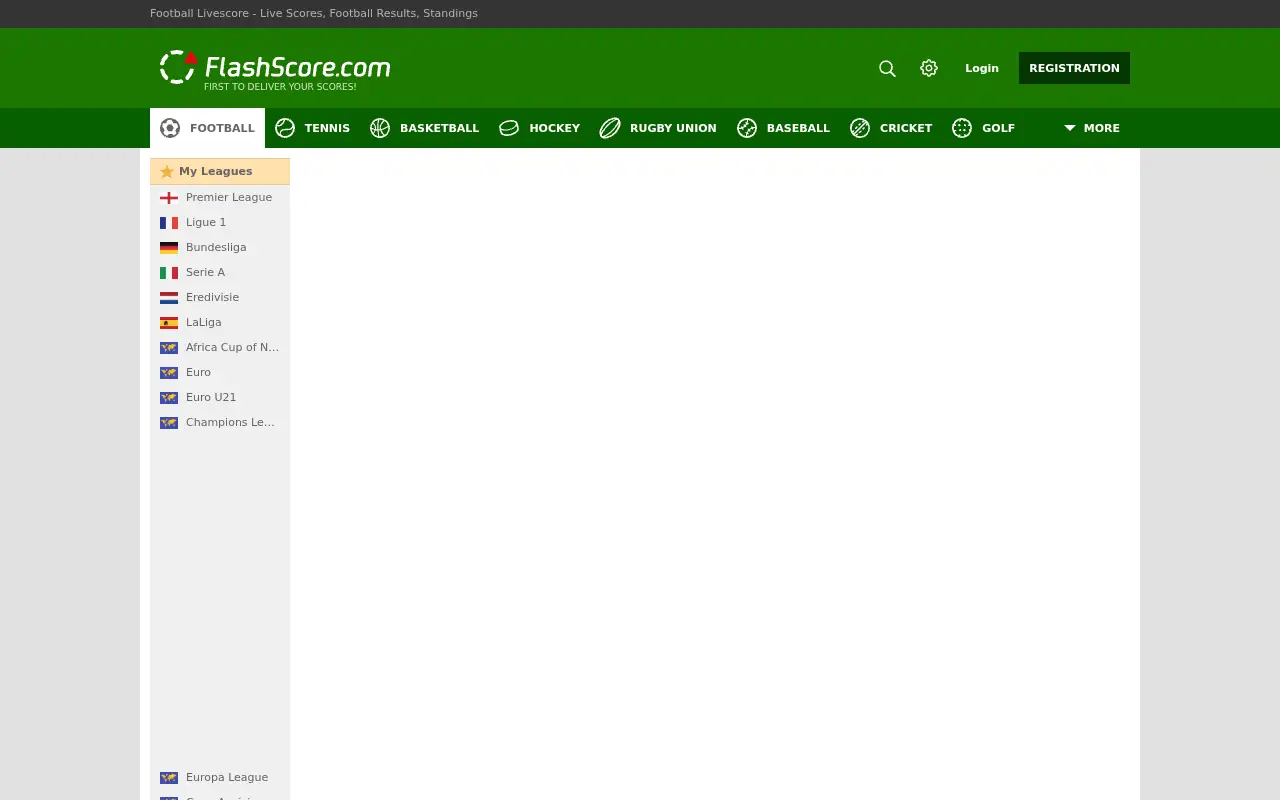Switch to the BASKETBALL tab
The height and width of the screenshot is (800, 1280).
pos(425,128)
